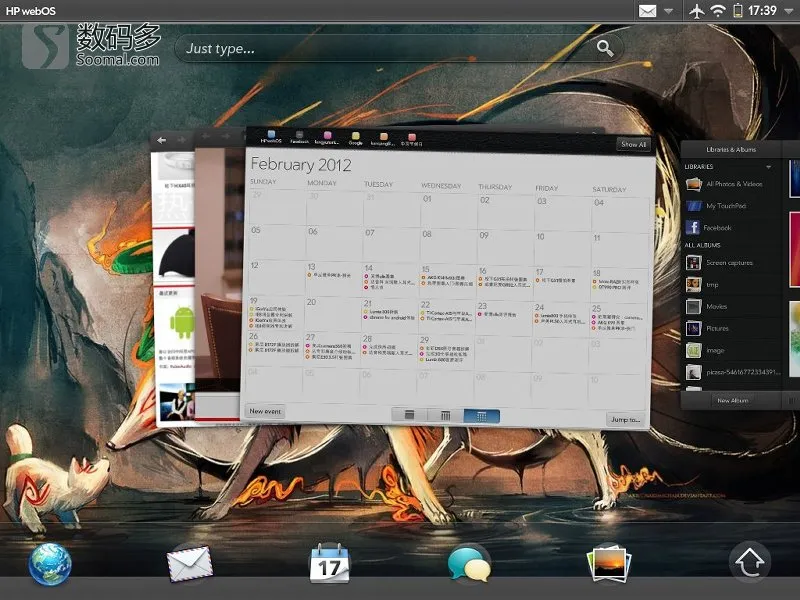Select the orange calendar account icon

click(x=383, y=139)
